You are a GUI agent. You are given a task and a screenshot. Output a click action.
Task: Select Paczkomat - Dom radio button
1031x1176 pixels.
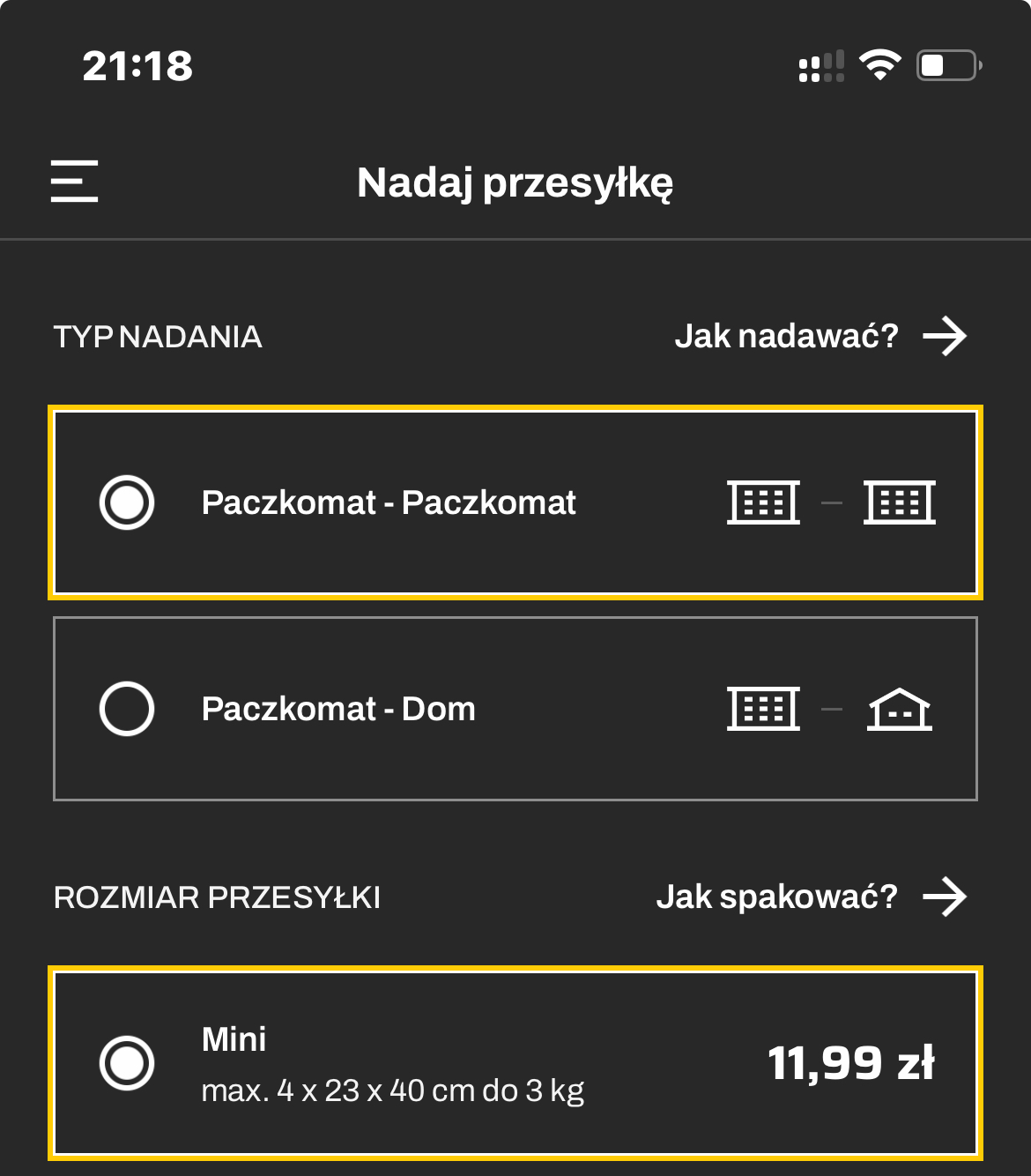click(127, 709)
